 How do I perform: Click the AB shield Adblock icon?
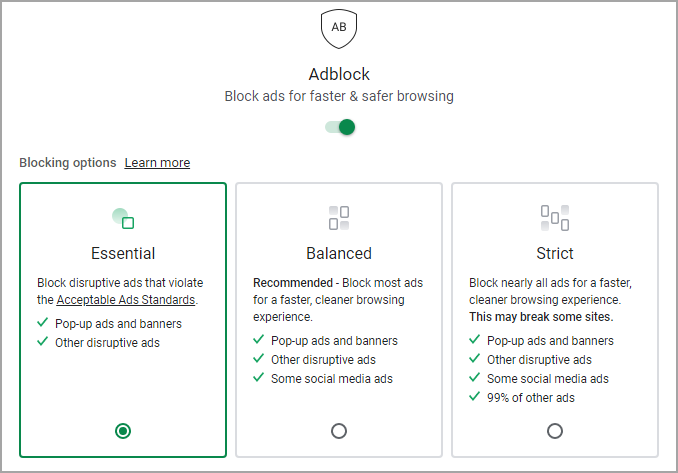coord(339,29)
